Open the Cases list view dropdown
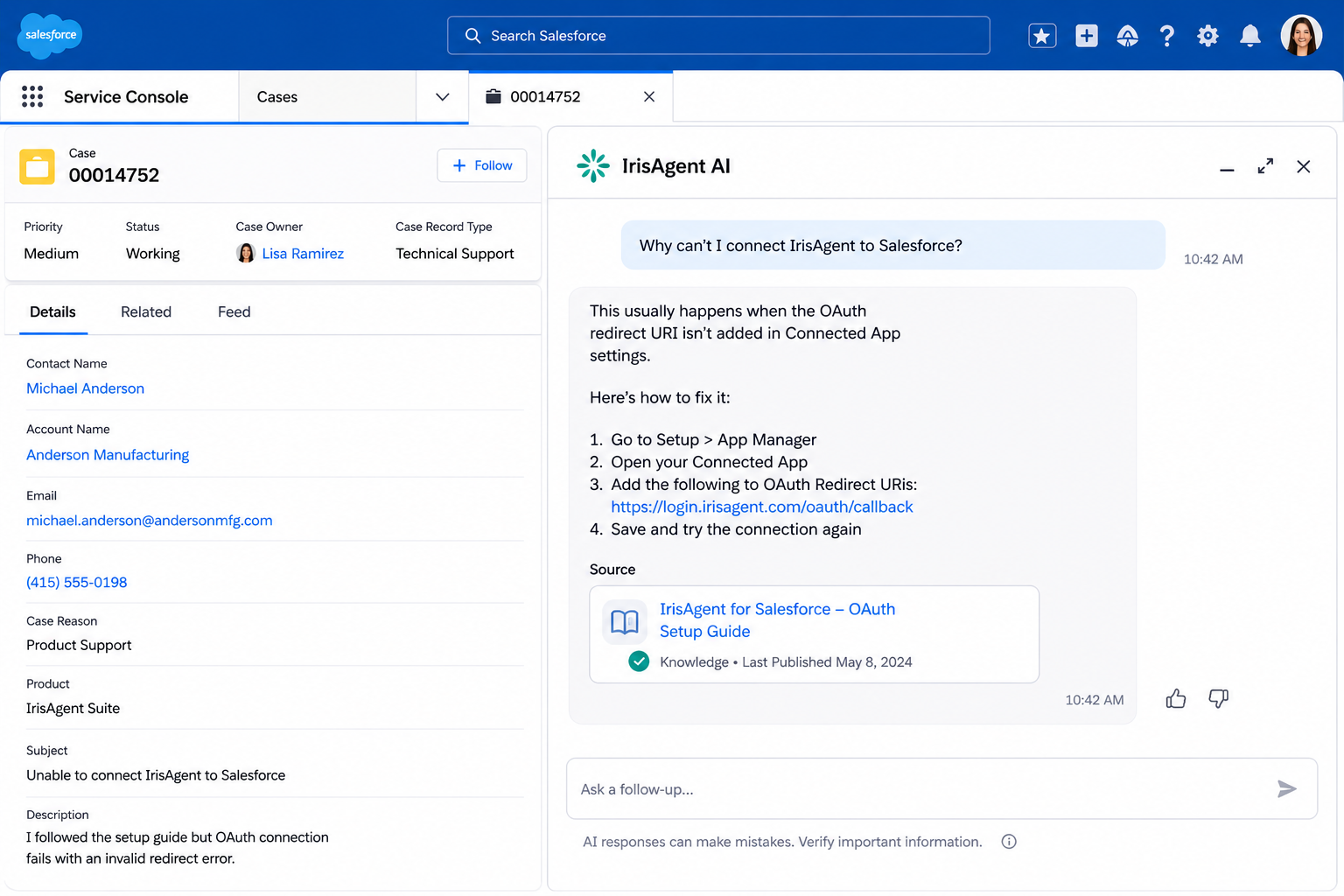Viewport: 1344px width, 896px height. pyautogui.click(x=442, y=96)
